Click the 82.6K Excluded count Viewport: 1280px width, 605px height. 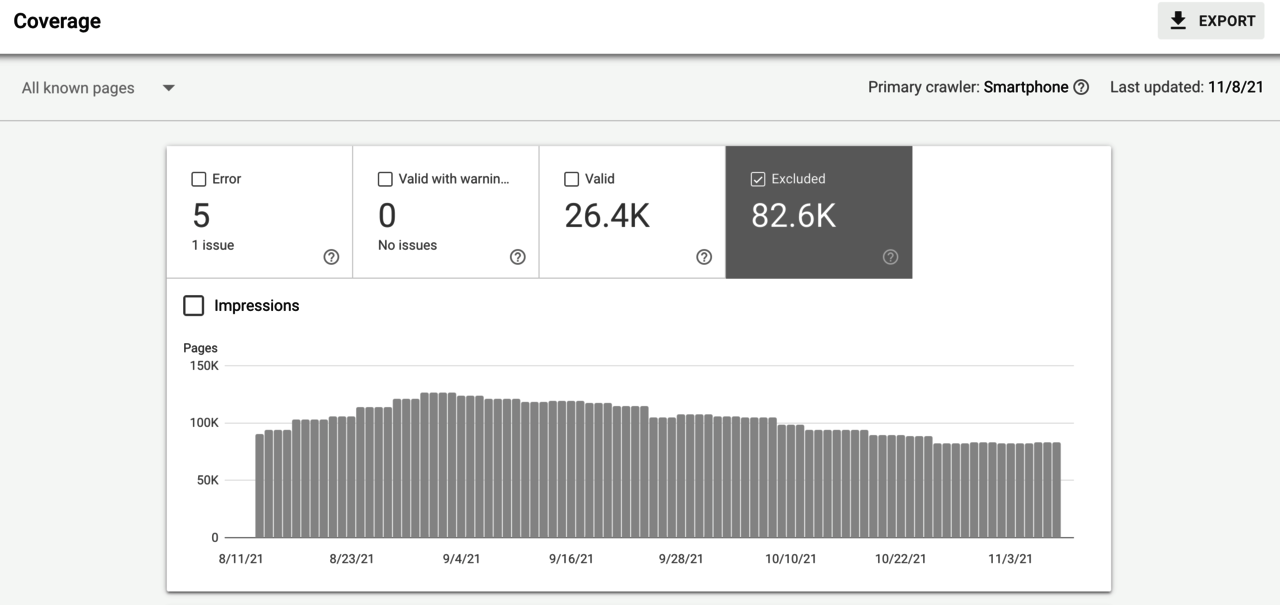click(793, 215)
